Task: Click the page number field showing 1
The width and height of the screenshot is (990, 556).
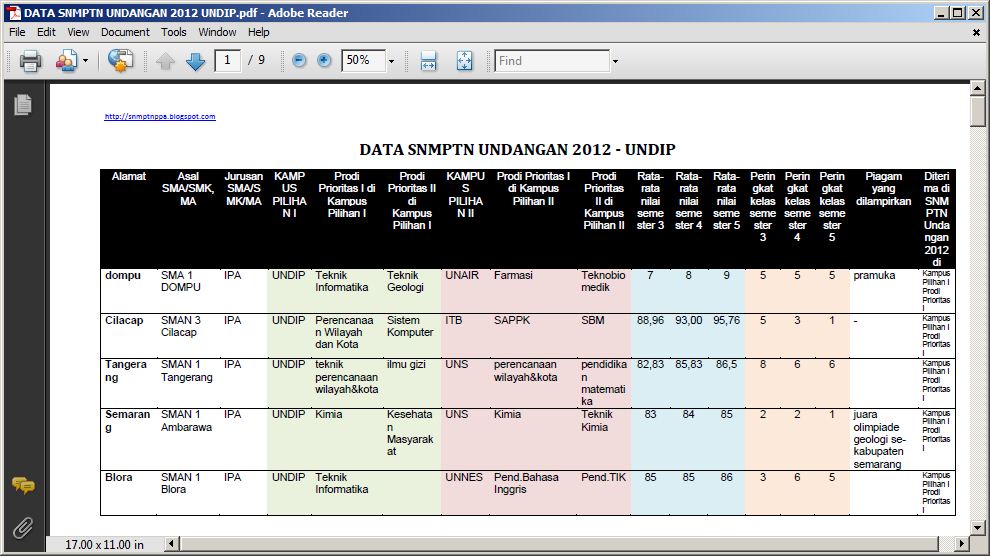Action: (x=227, y=61)
